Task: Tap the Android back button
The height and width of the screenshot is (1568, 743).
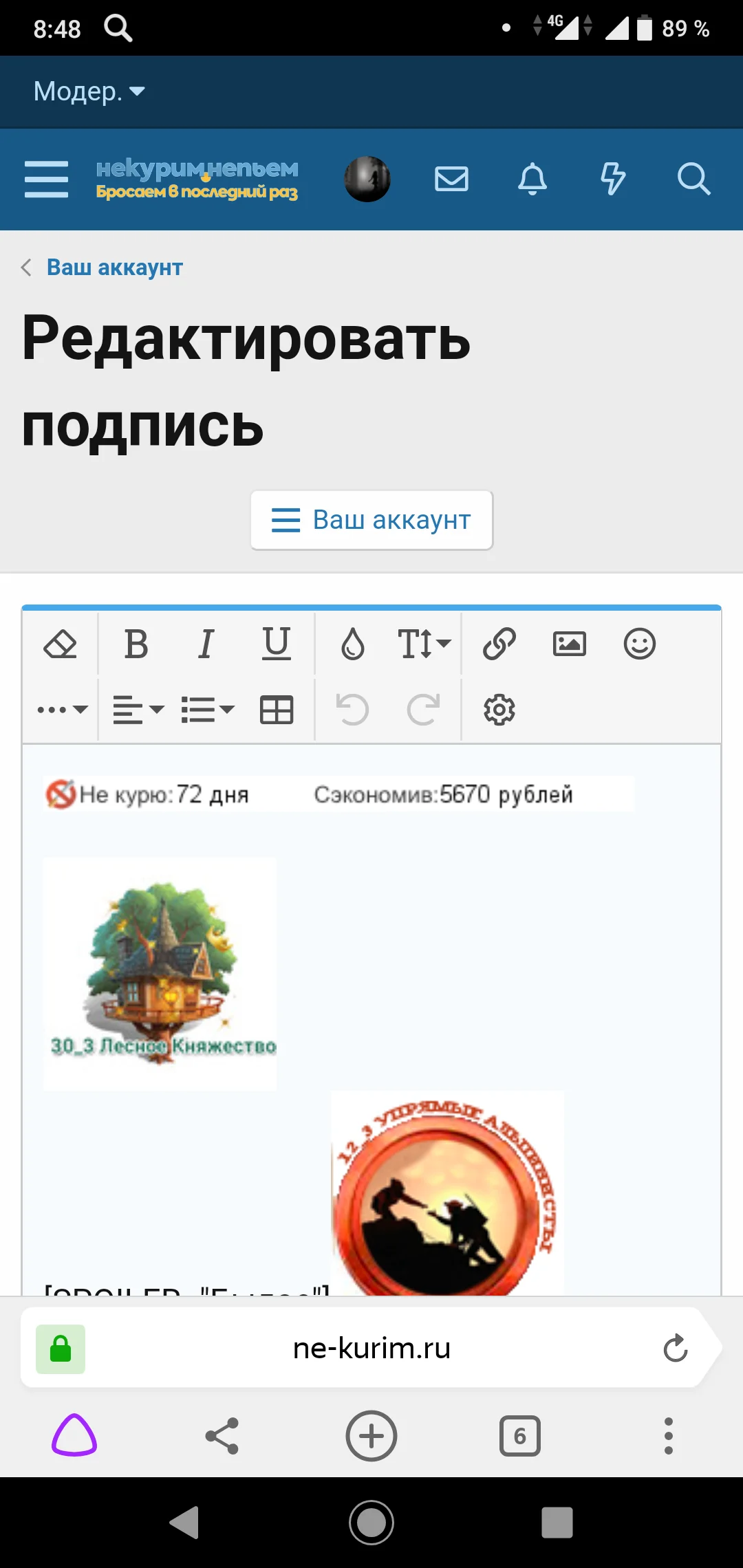Action: (x=184, y=1523)
